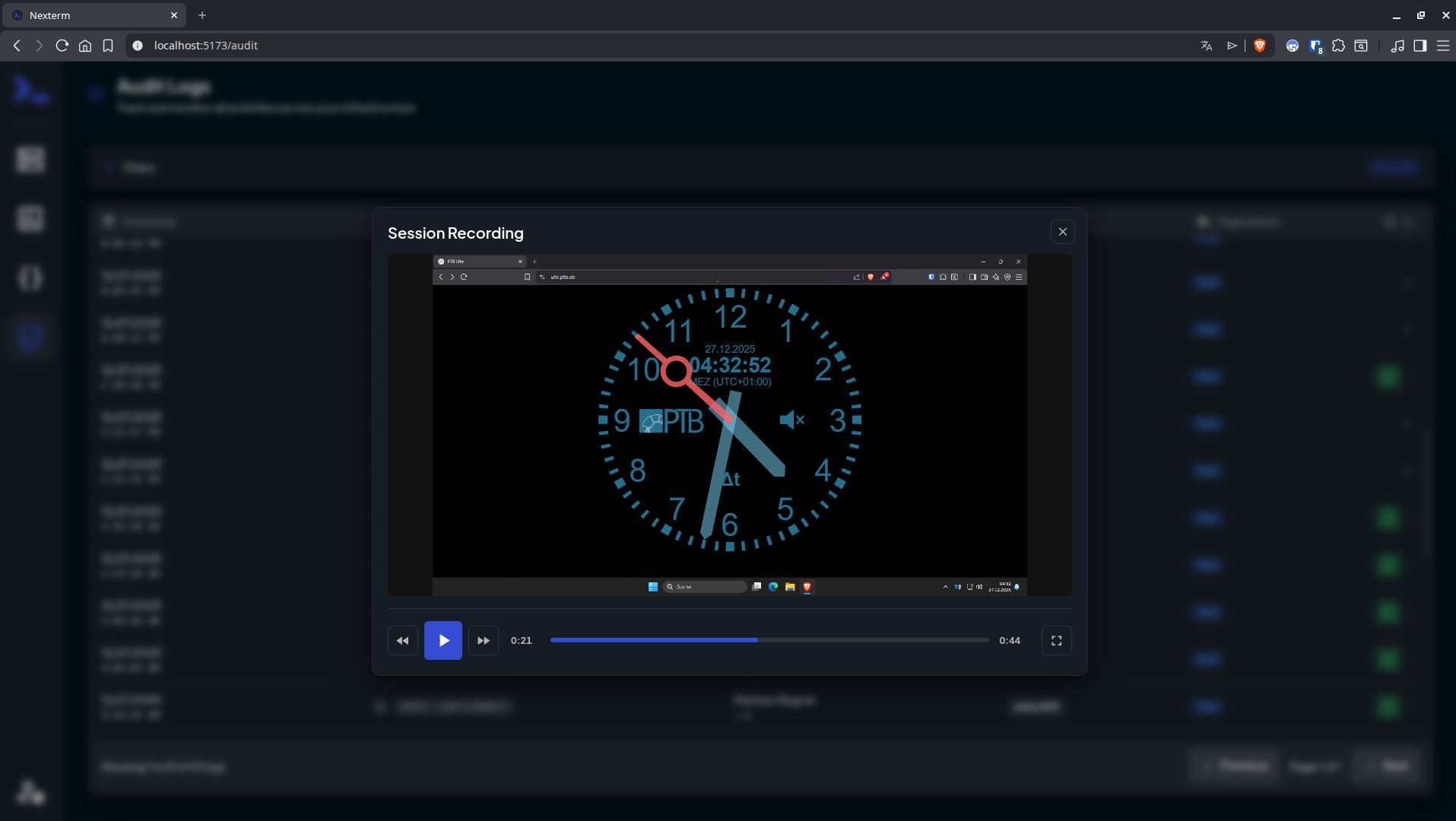
Task: Open a new browser tab
Action: point(202,15)
